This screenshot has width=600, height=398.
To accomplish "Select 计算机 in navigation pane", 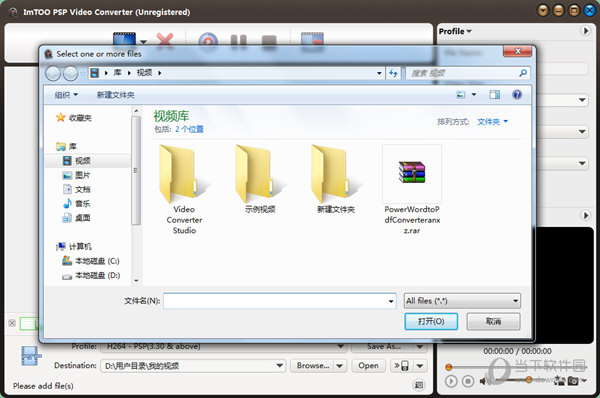I will coord(74,246).
